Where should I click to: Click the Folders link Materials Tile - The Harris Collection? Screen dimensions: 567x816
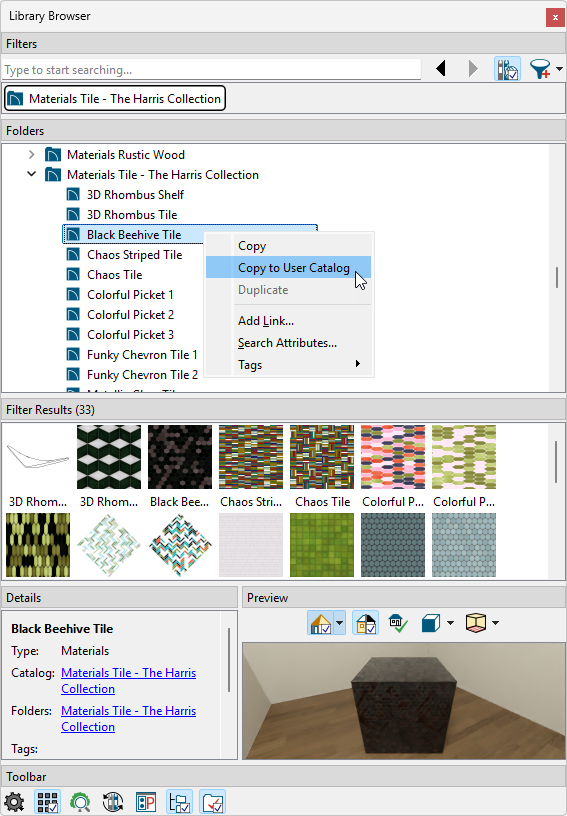click(128, 719)
